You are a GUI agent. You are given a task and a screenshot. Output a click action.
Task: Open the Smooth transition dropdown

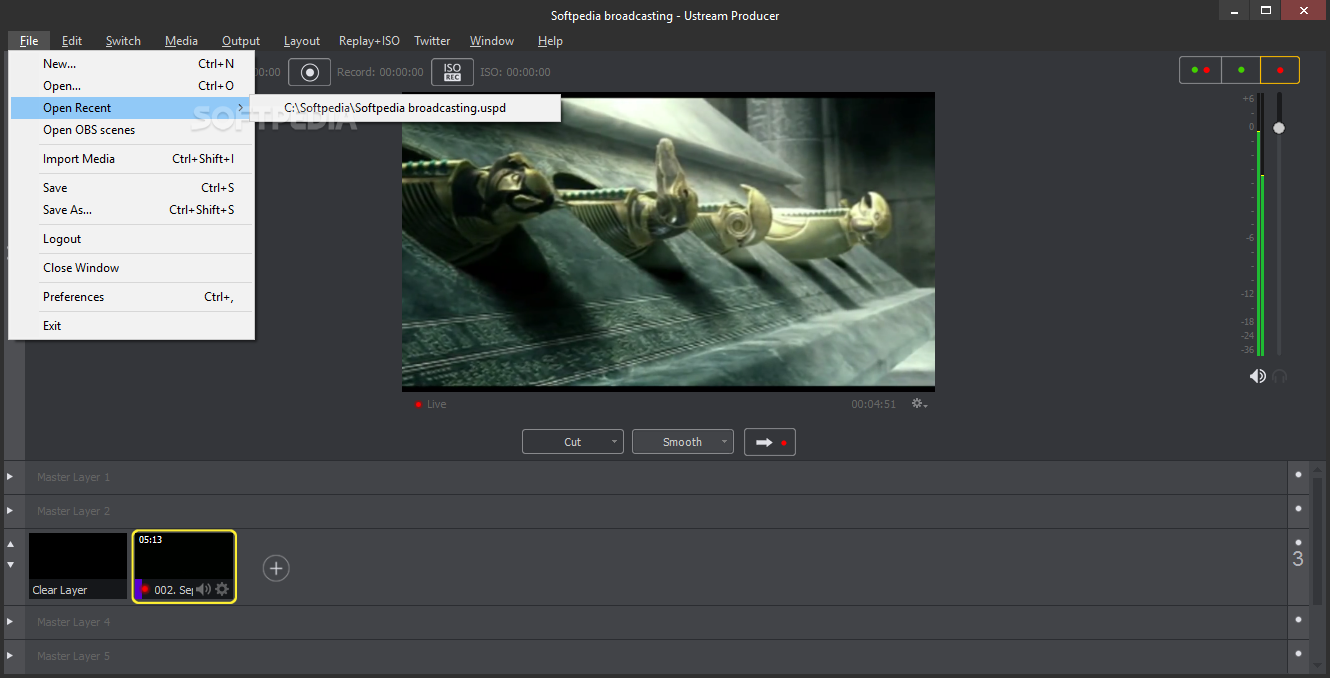[x=683, y=442]
